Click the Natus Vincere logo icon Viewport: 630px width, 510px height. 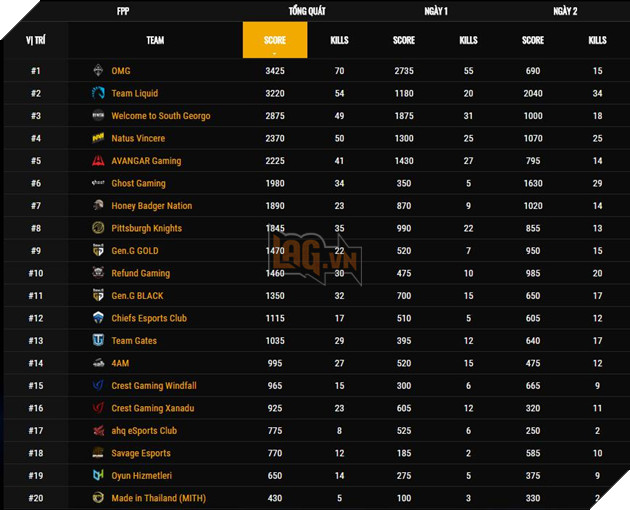[98, 138]
